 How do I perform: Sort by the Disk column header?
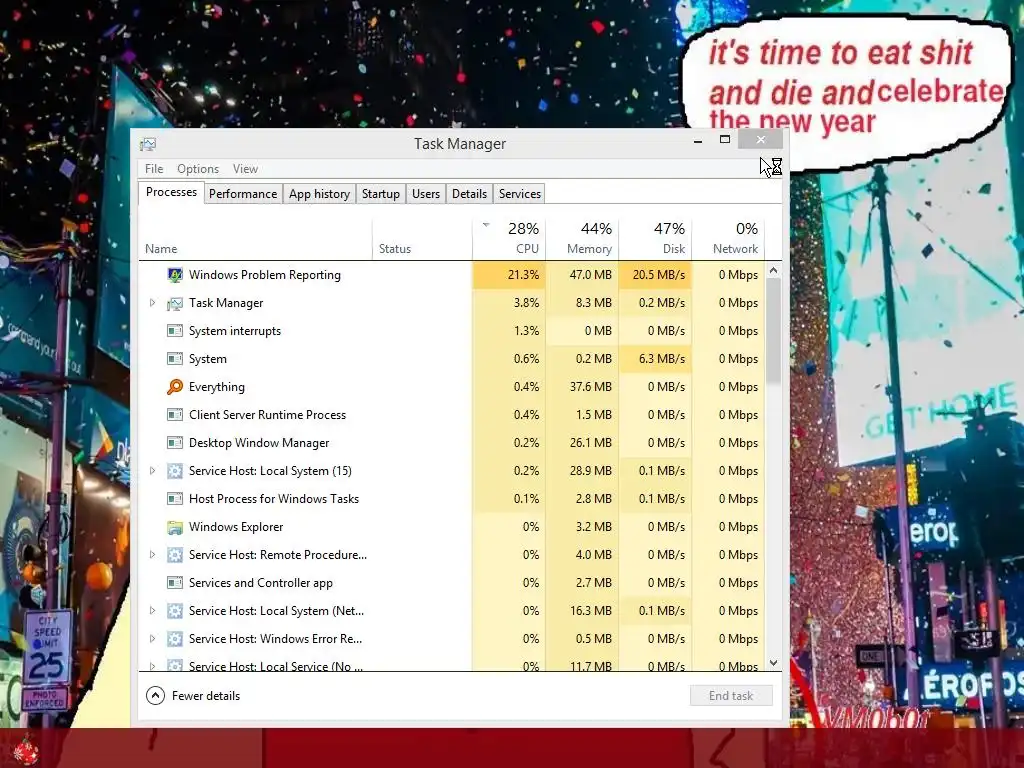[x=656, y=239]
